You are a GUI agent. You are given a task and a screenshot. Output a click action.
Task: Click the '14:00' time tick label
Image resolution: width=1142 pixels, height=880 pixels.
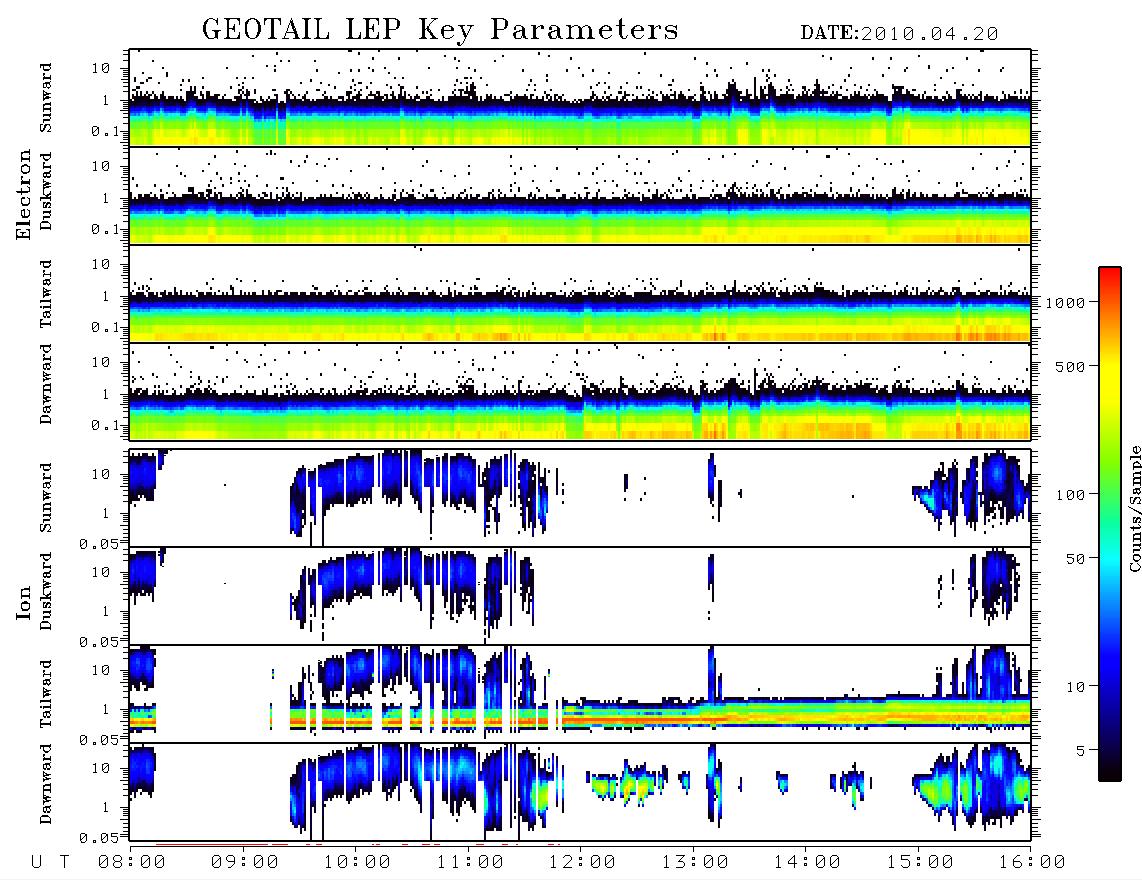point(807,862)
